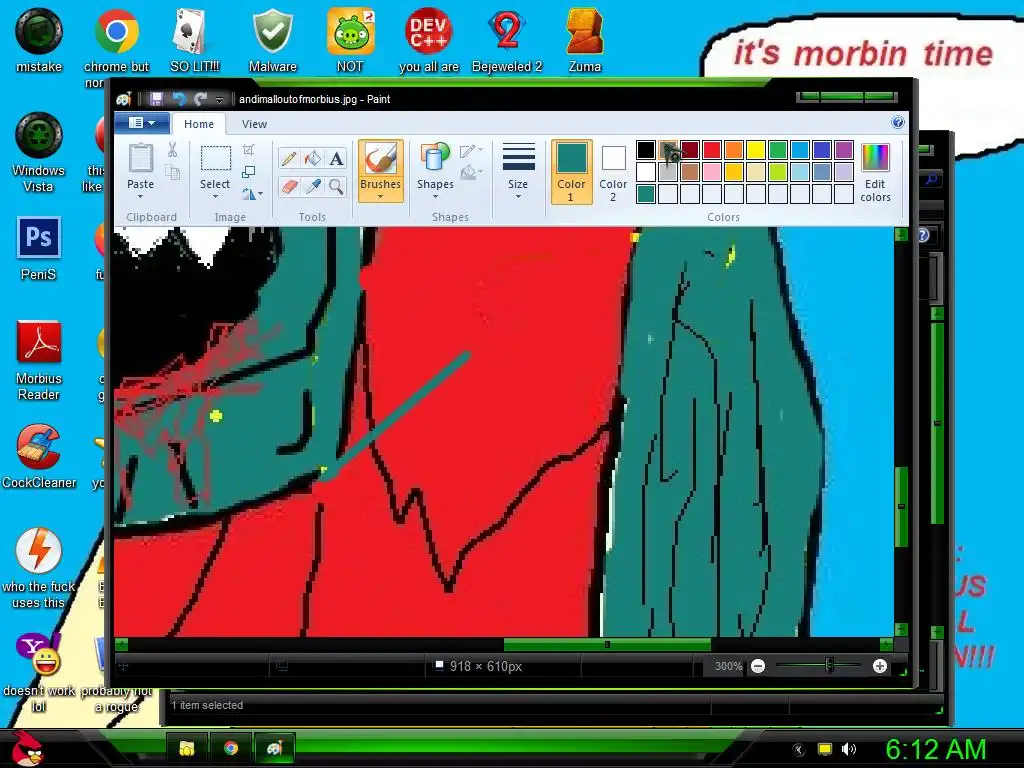Click the Cut scissors icon
The image size is (1024, 768).
(172, 150)
